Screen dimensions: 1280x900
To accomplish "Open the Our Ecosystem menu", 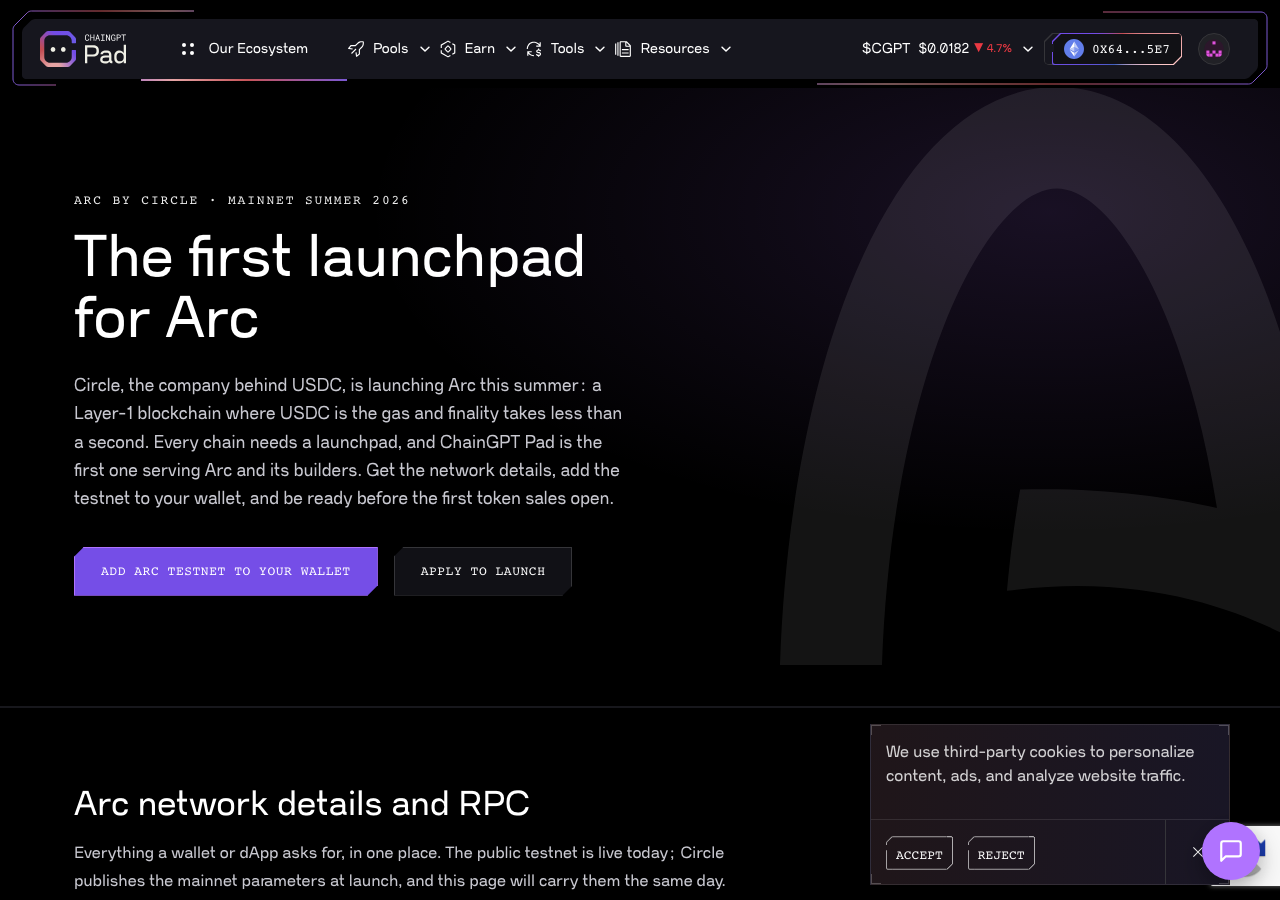I will click(x=244, y=49).
